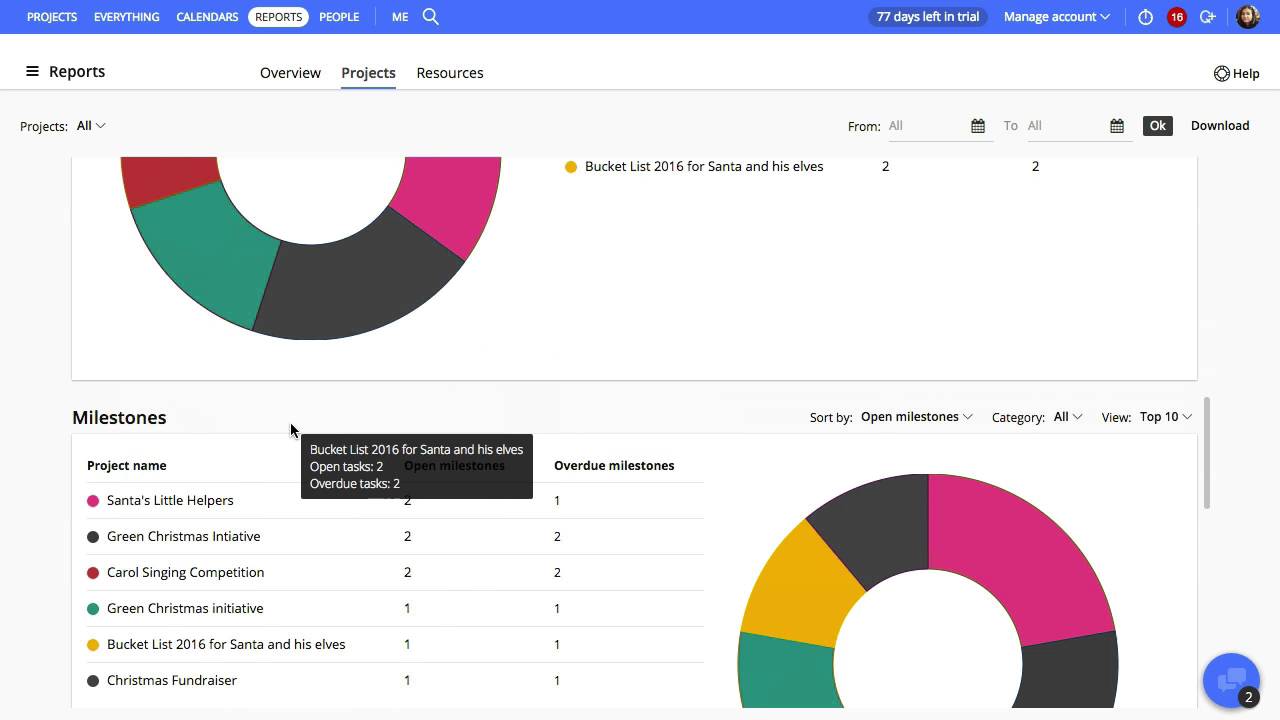
Task: Click Christmas Fundraiser project name
Action: click(x=172, y=681)
